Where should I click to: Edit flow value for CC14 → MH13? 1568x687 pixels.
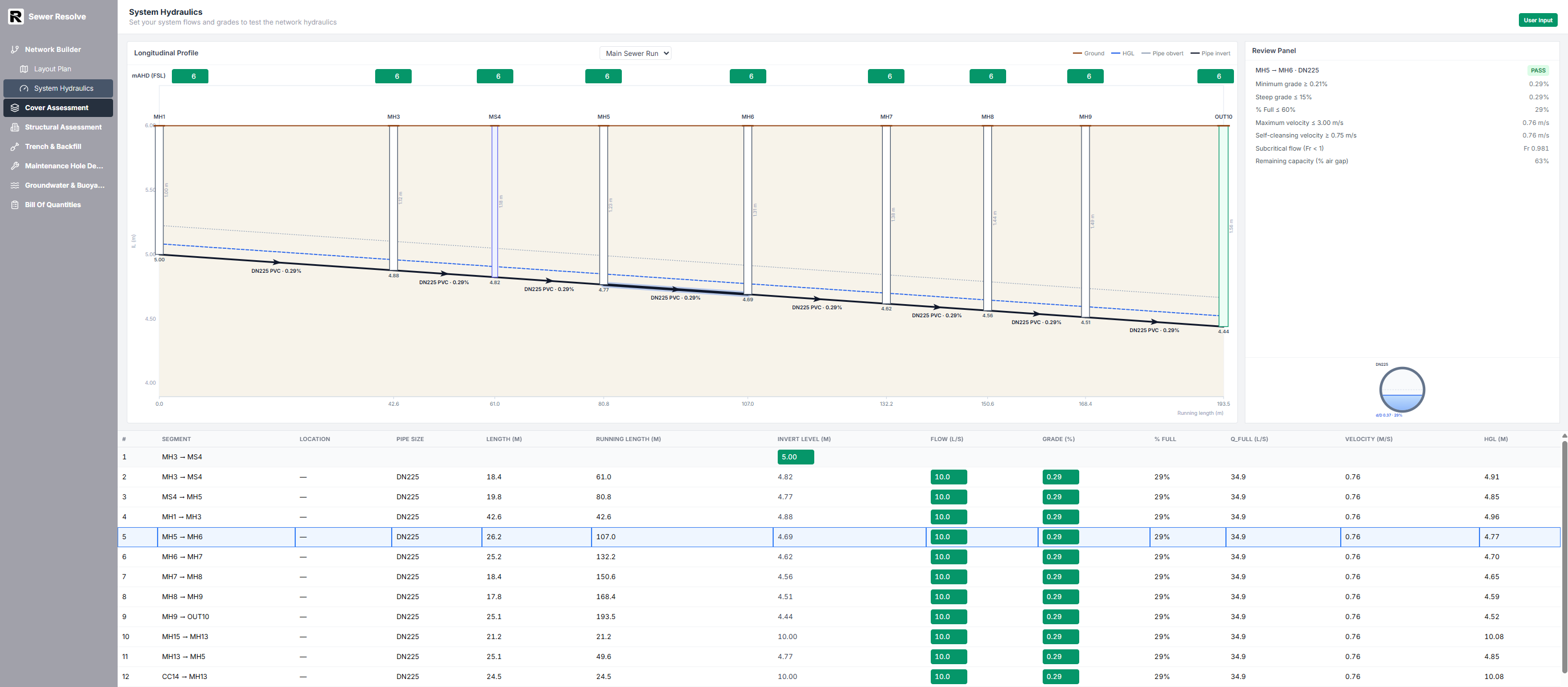click(x=948, y=677)
